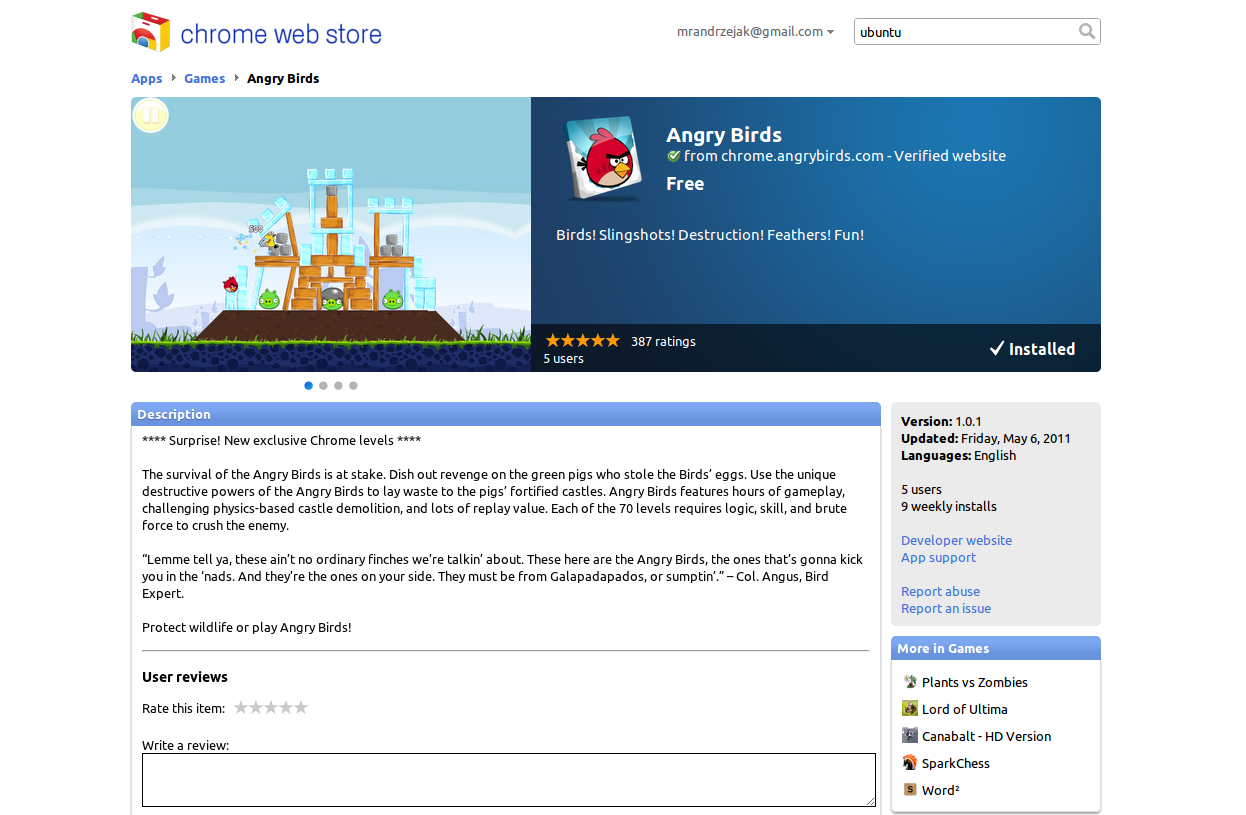The height and width of the screenshot is (815, 1246).
Task: Click the Write a review text box
Action: [x=509, y=780]
